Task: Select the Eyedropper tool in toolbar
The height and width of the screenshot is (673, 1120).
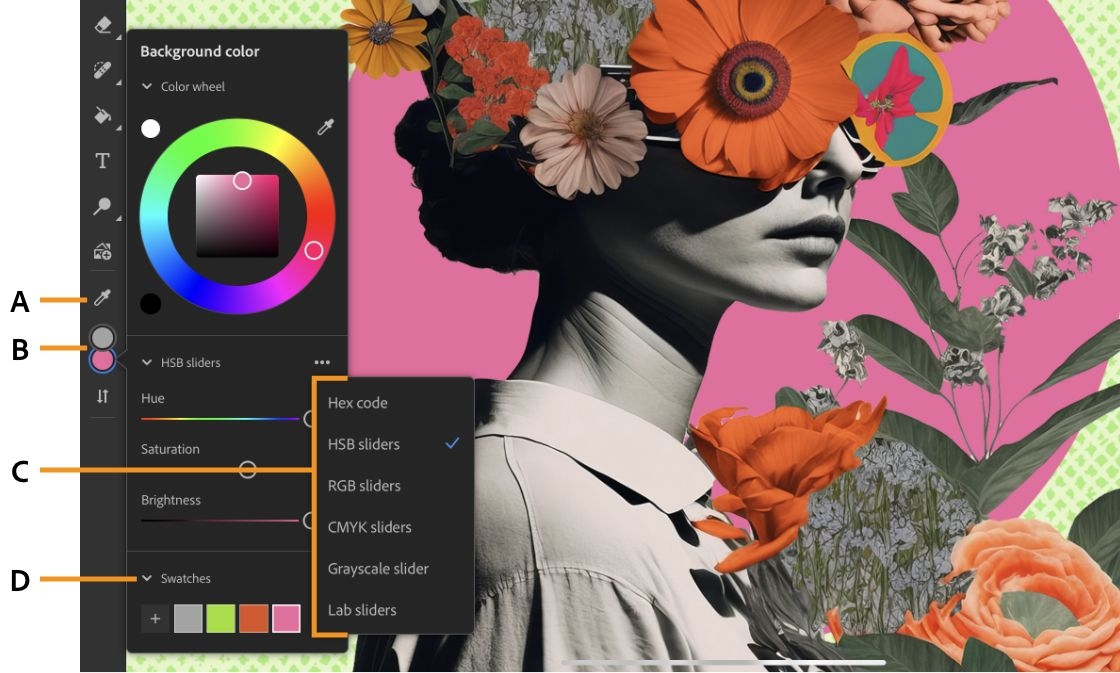Action: [x=103, y=298]
